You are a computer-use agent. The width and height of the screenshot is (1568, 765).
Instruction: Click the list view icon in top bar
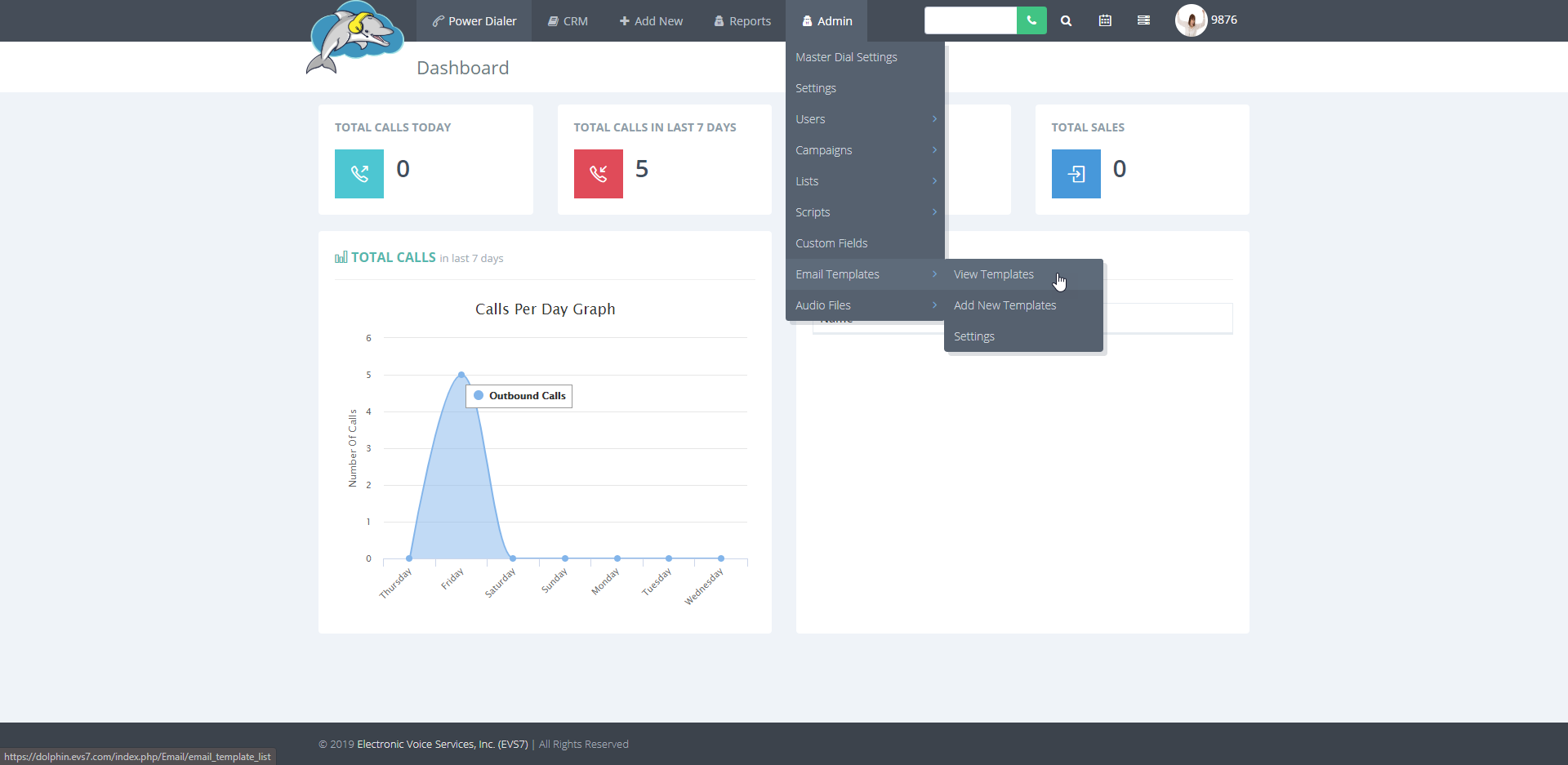coord(1143,20)
